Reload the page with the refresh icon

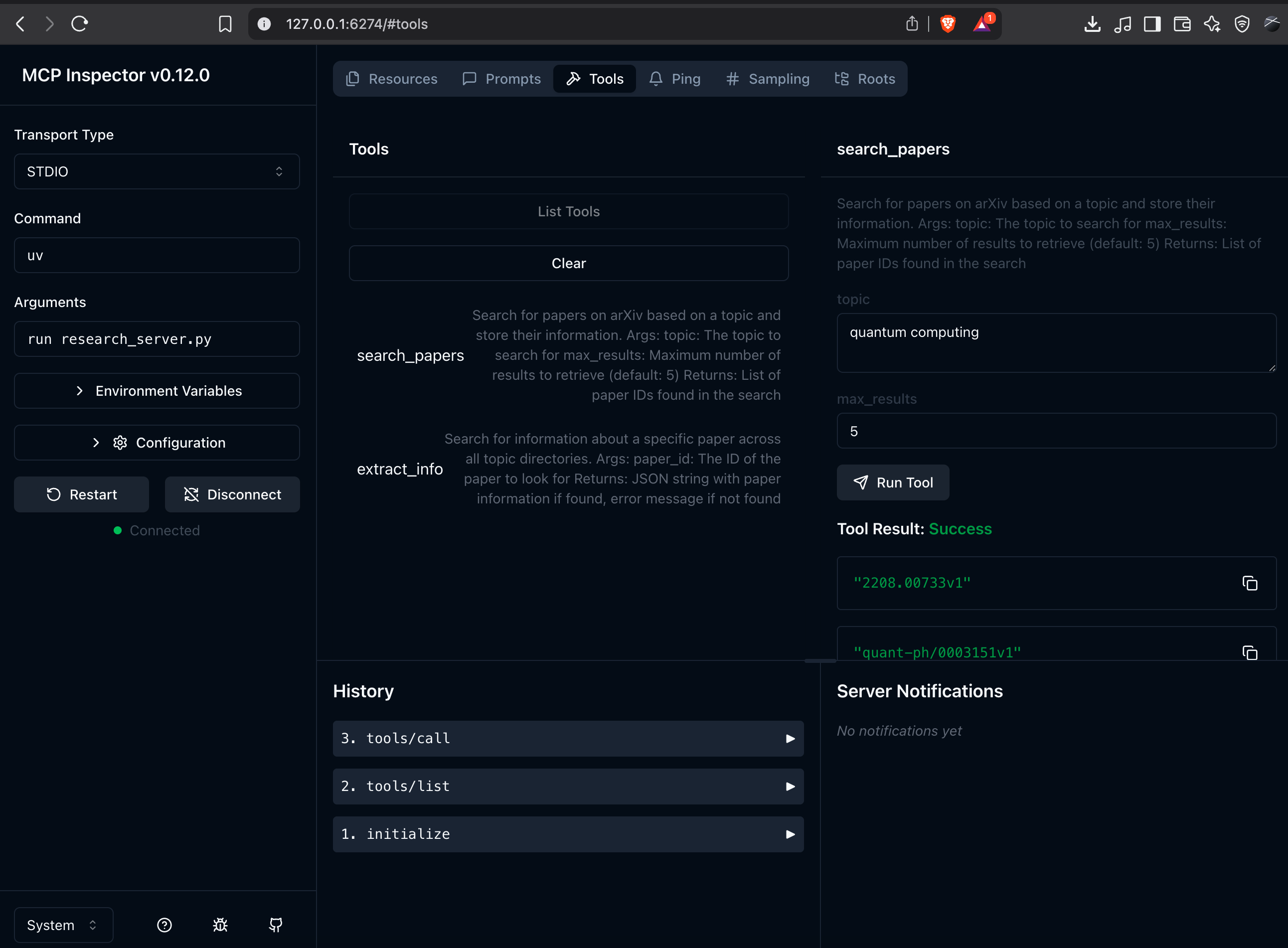(80, 24)
